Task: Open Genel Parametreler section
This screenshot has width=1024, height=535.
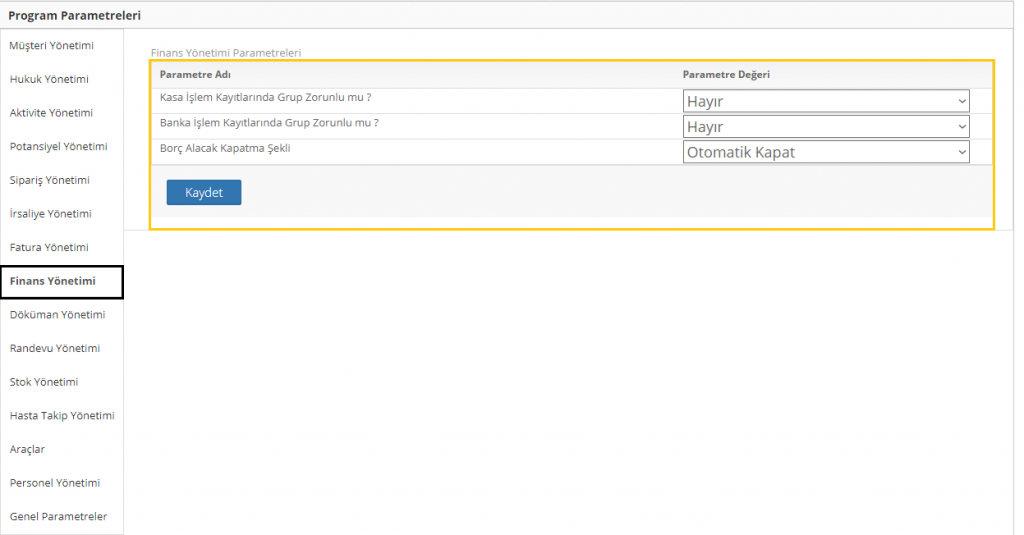Action: coord(58,517)
